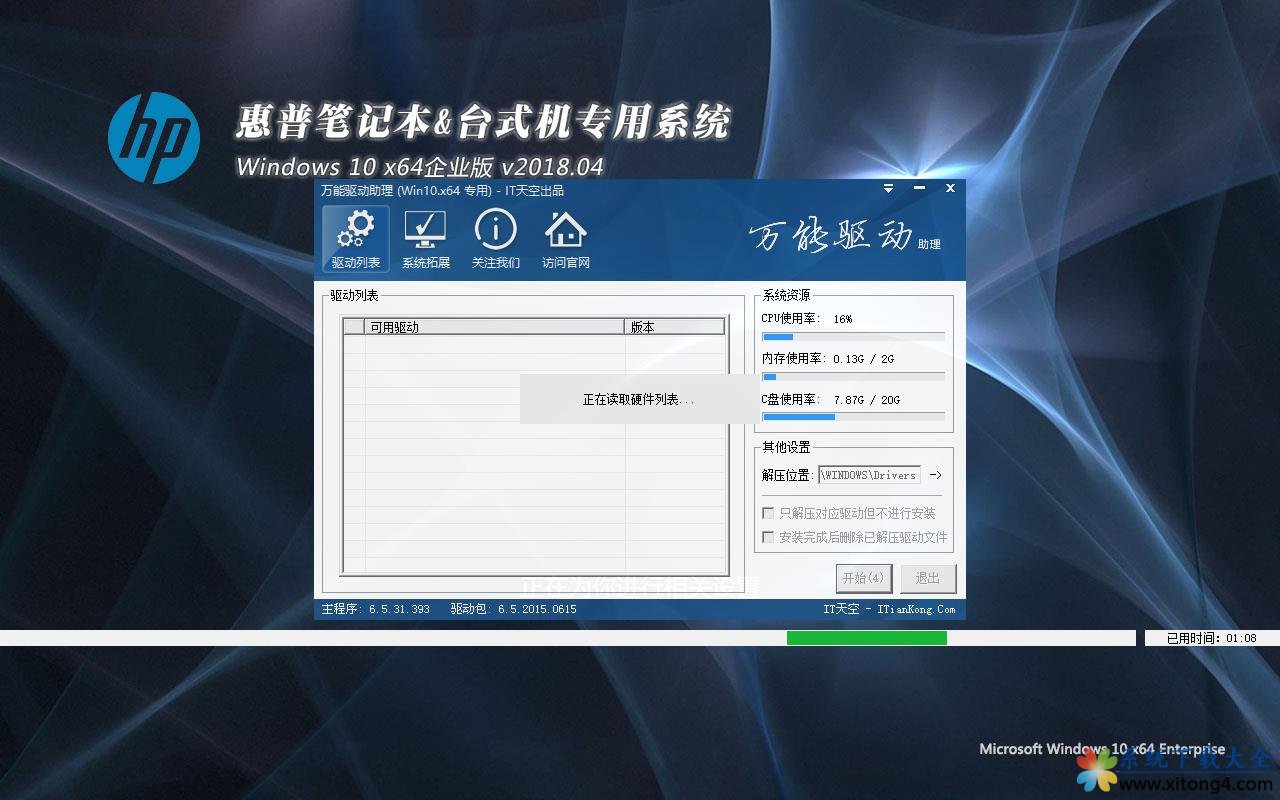The width and height of the screenshot is (1280, 800).
Task: Open the title bar dropdown arrow menu
Action: [888, 188]
